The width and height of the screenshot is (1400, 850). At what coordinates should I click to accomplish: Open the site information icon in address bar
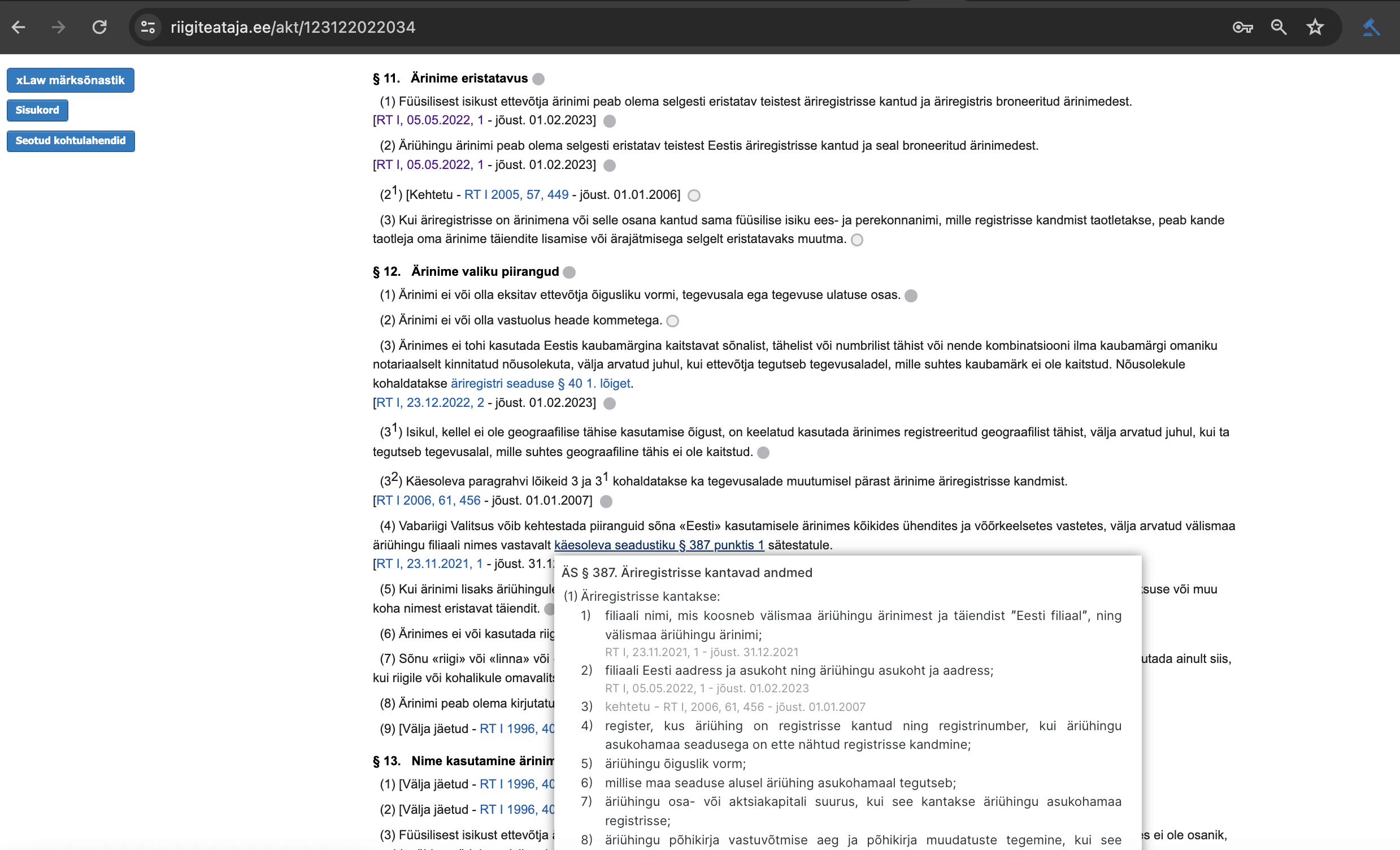(x=147, y=27)
